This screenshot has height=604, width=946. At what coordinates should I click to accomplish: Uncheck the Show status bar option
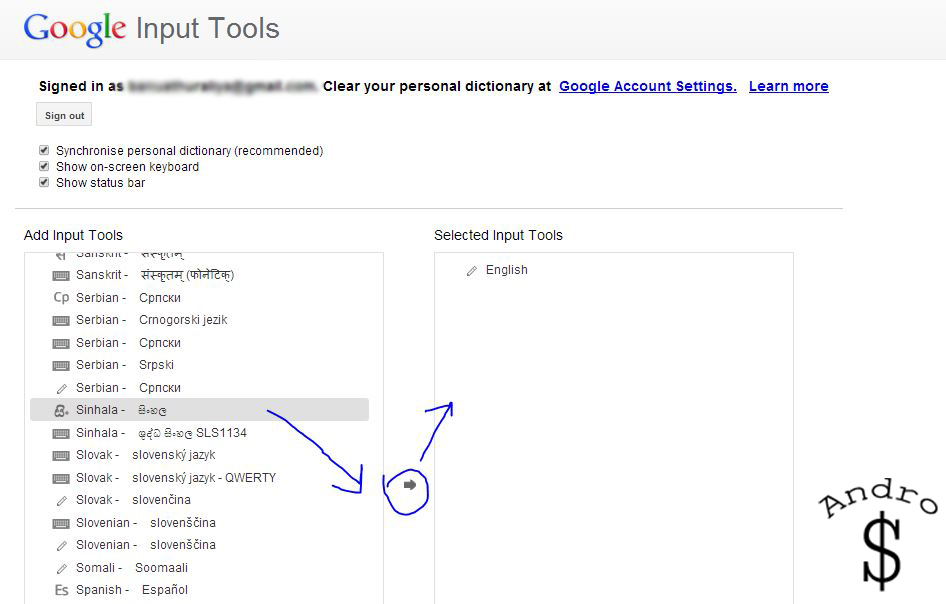(x=44, y=182)
